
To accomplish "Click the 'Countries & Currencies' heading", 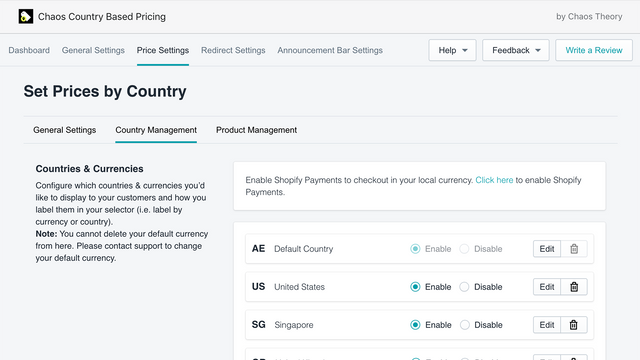I will 89,169.
